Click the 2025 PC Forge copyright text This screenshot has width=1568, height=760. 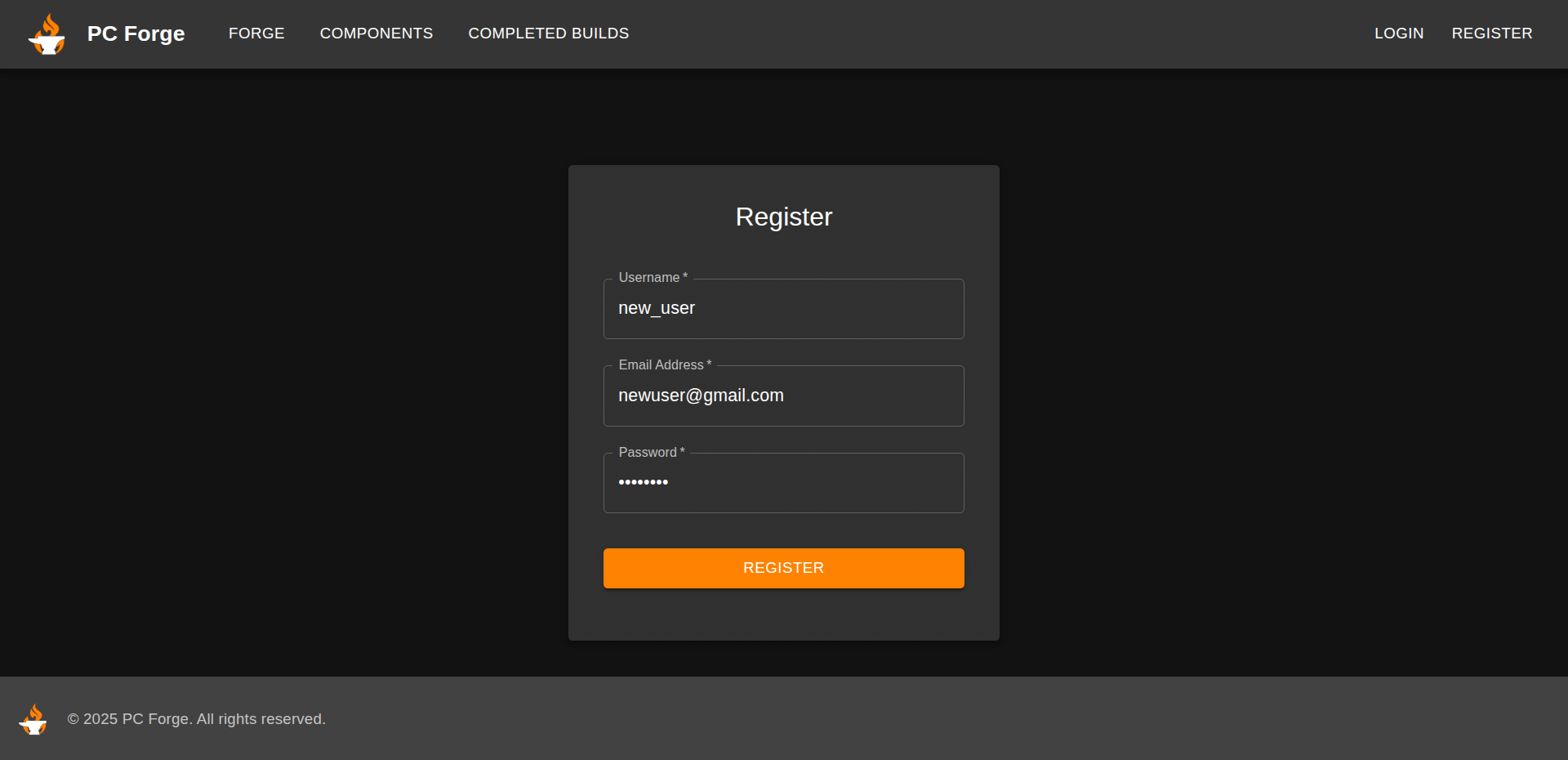point(196,719)
